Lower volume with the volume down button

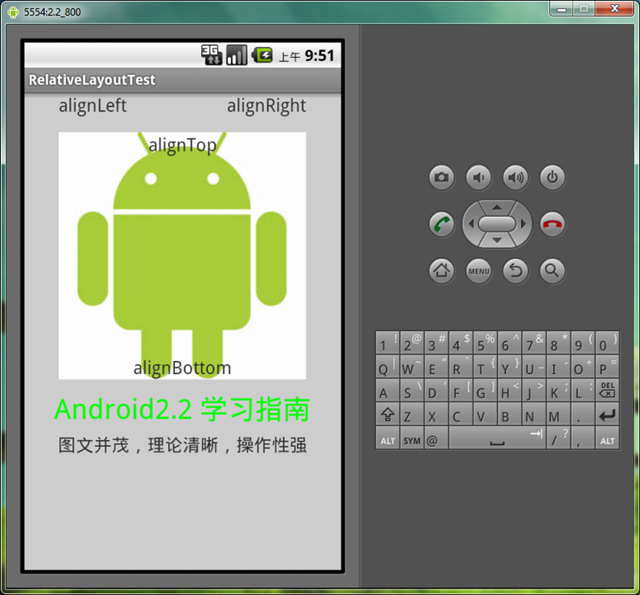tap(479, 178)
